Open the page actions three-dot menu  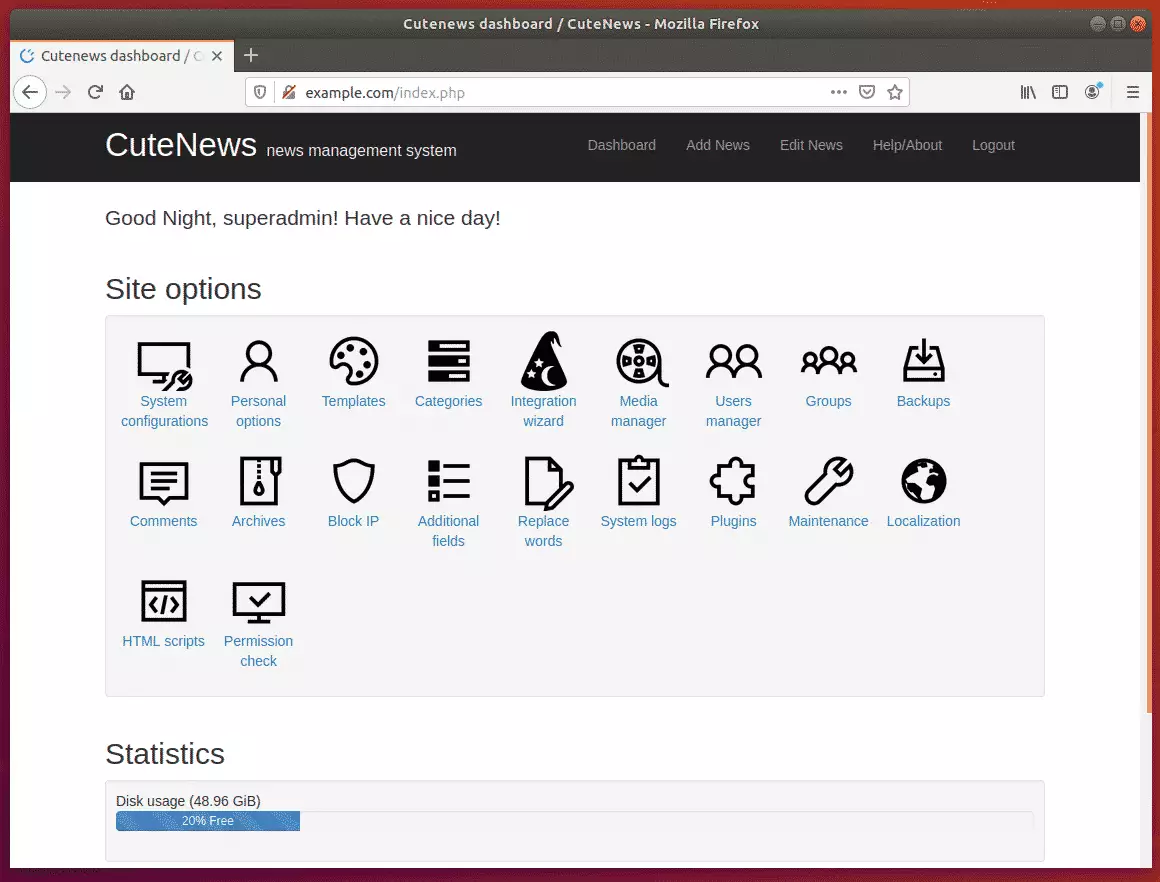pyautogui.click(x=838, y=92)
